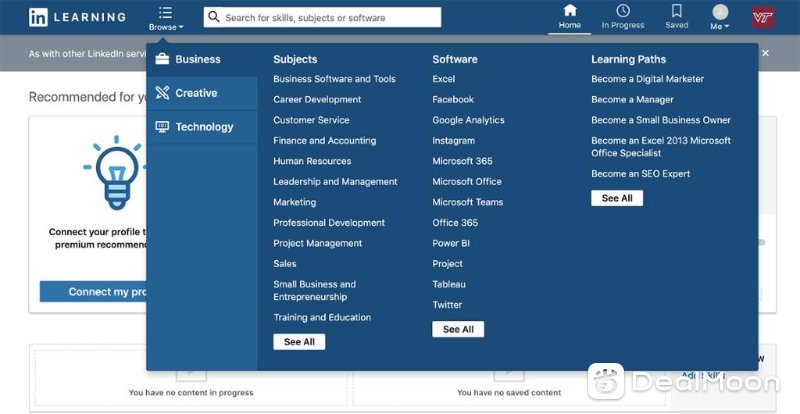The image size is (800, 414).
Task: Click the Creative pencil-ruler icon
Action: click(x=162, y=92)
